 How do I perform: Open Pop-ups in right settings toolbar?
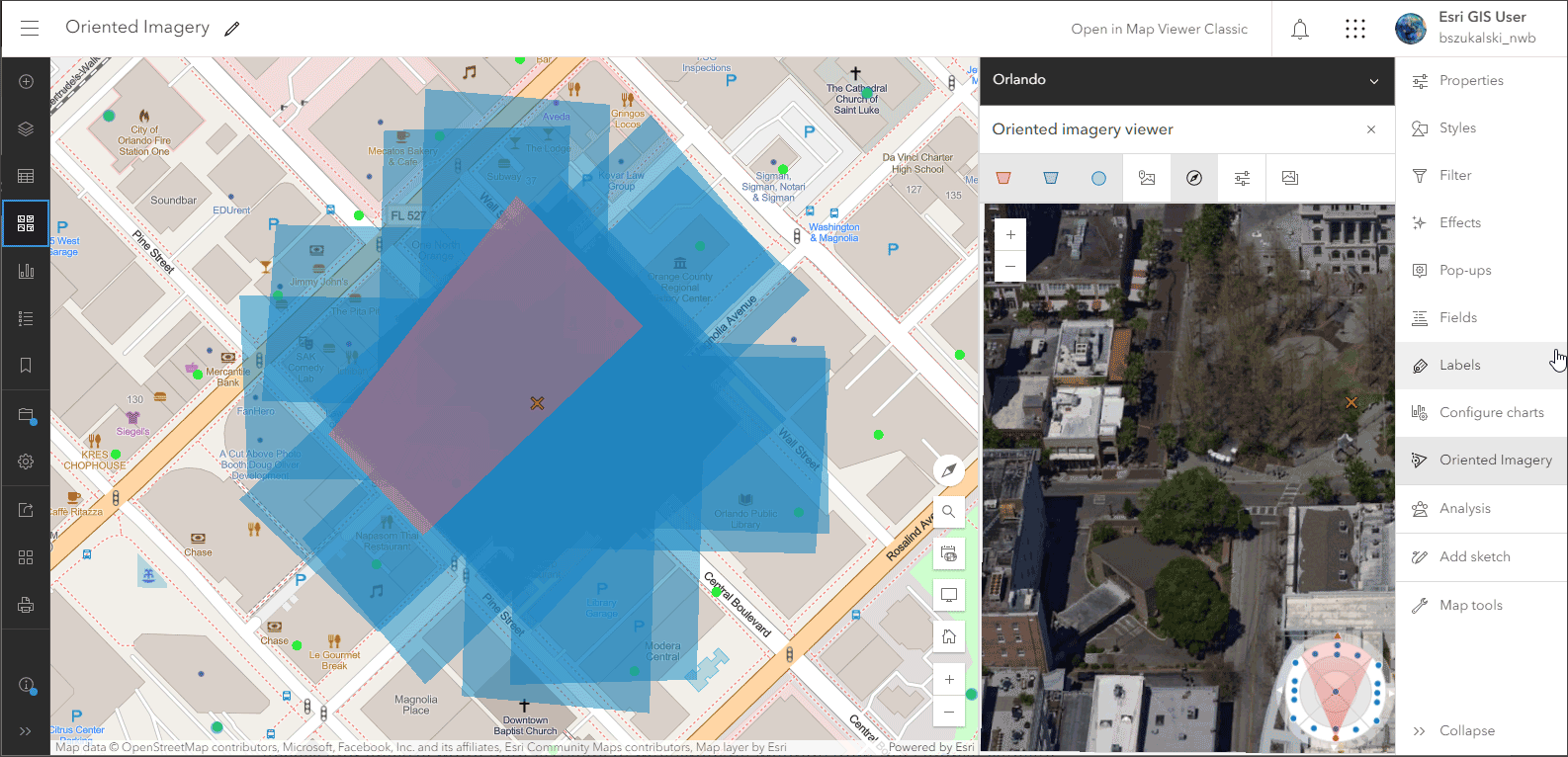tap(1481, 271)
